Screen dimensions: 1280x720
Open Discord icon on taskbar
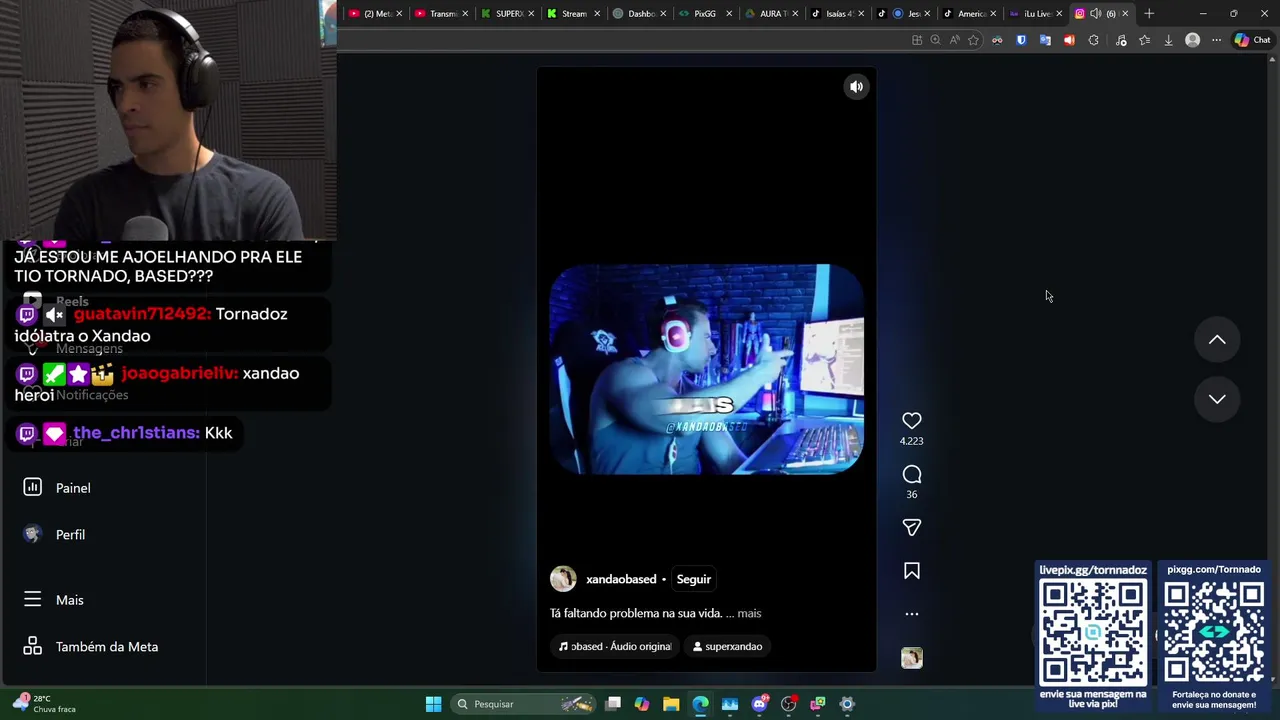759,704
